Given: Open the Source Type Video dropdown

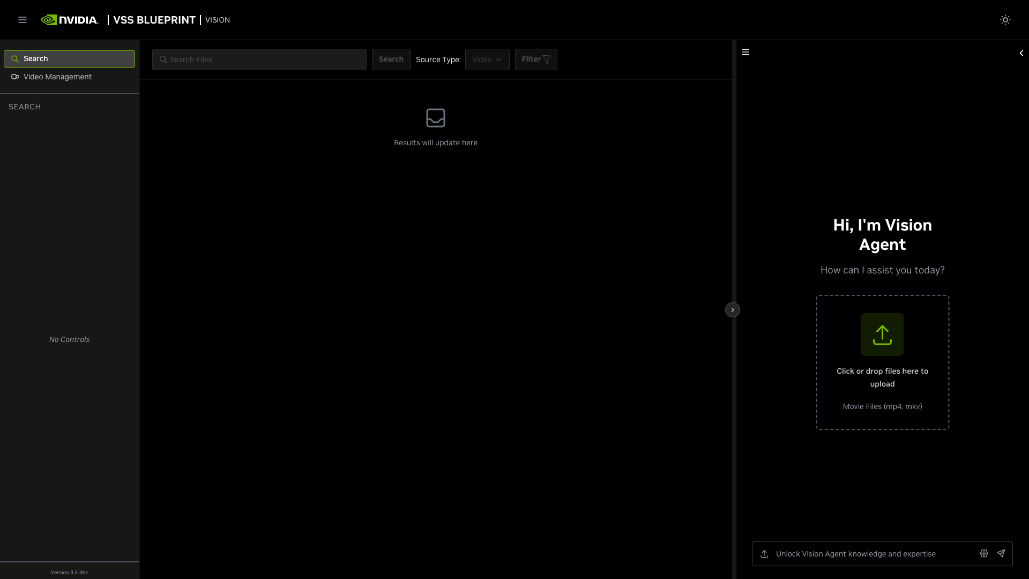Looking at the screenshot, I should (x=487, y=59).
